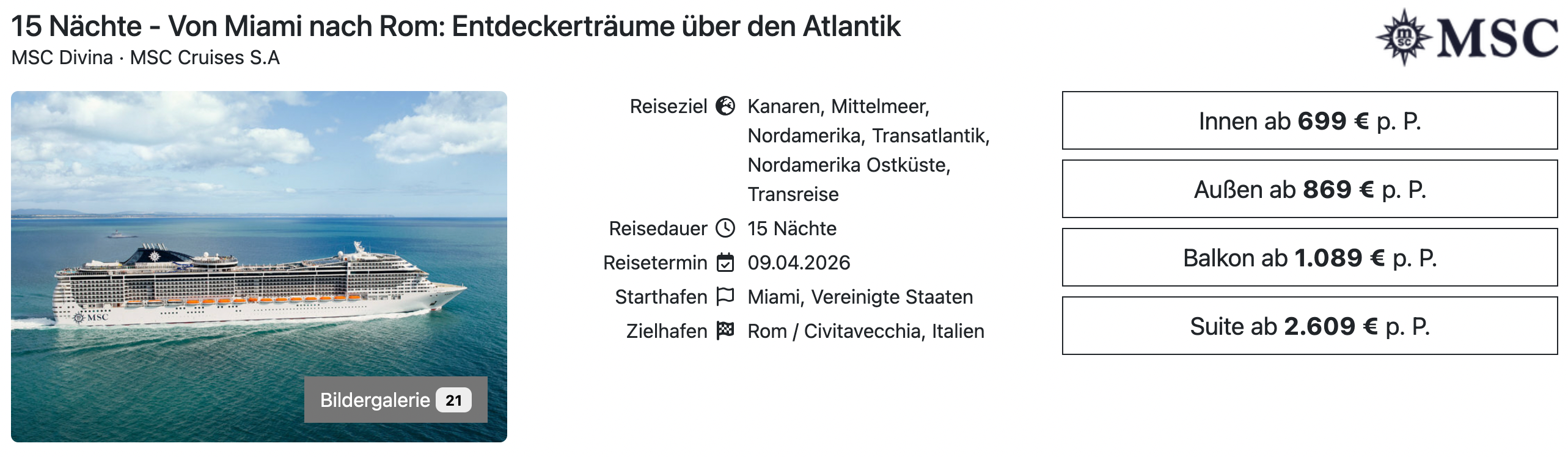Click the travel date 09.04.2026
Image resolution: width=1568 pixels, height=457 pixels.
click(x=799, y=263)
